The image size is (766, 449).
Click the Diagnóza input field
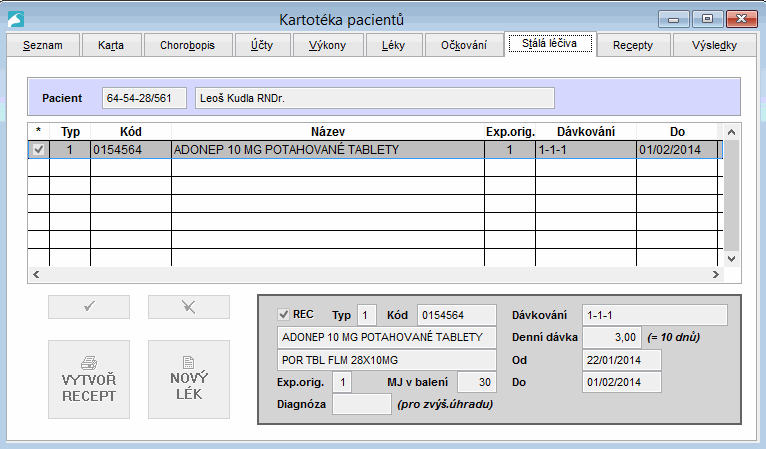point(361,404)
